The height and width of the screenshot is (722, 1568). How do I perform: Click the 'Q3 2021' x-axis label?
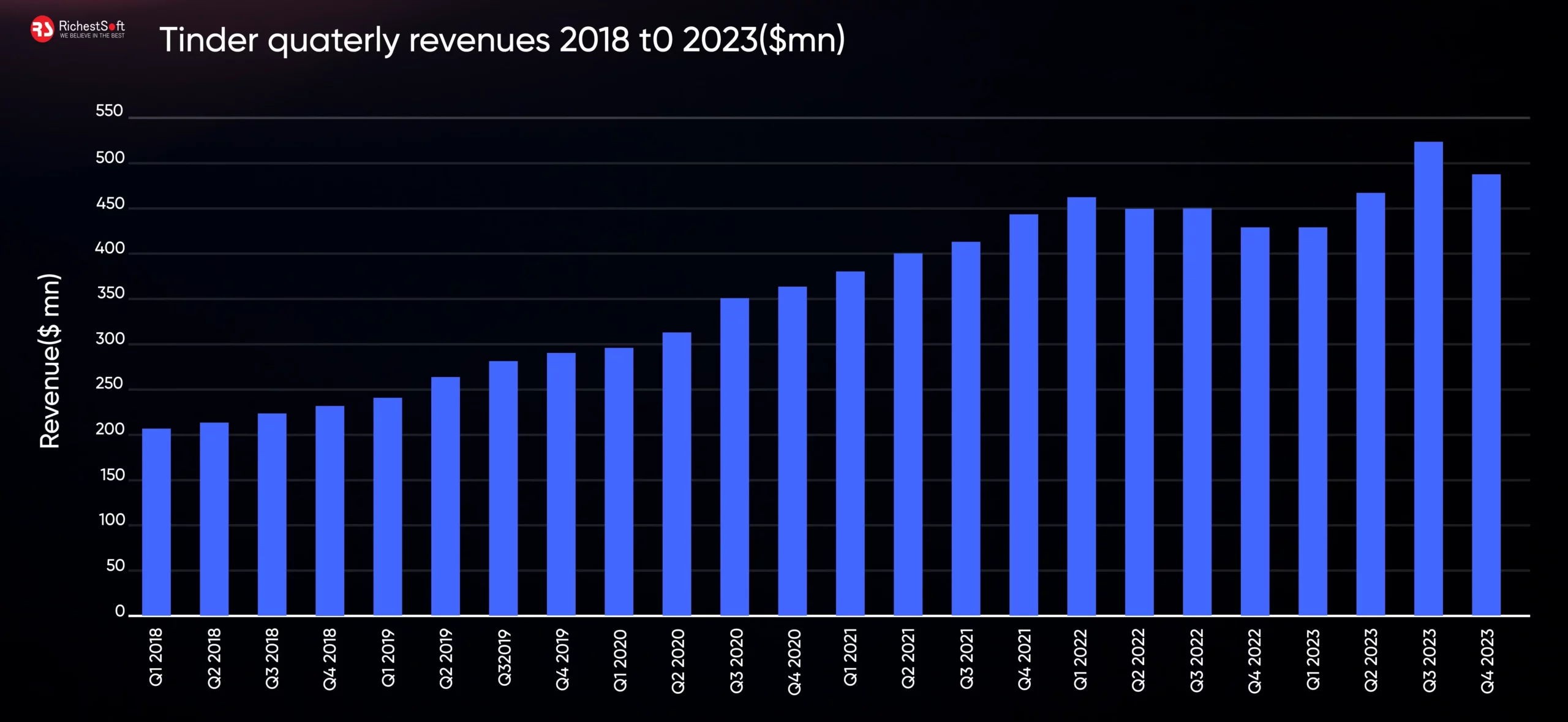[966, 658]
